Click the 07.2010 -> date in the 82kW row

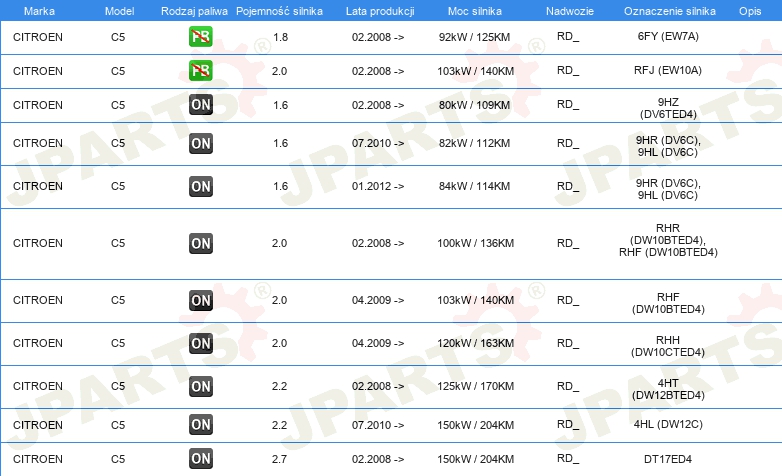pos(378,143)
